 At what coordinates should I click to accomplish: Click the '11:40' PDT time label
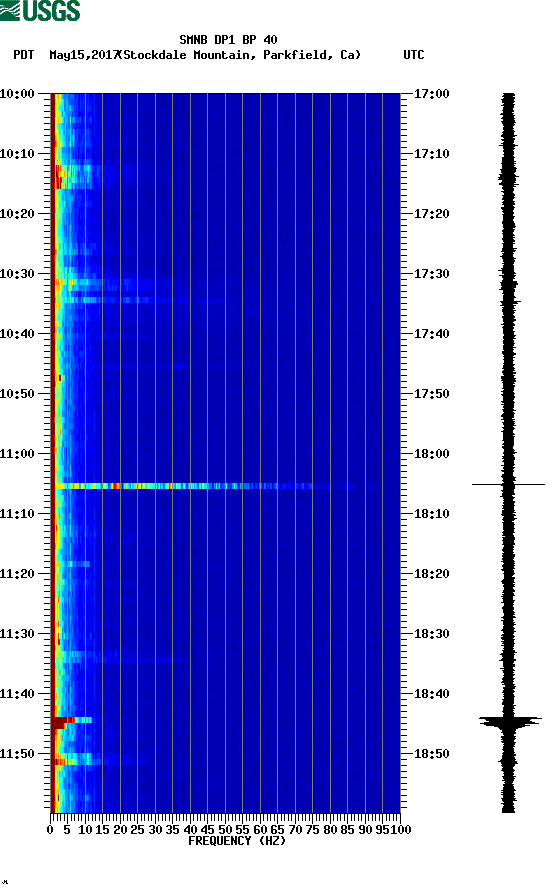pos(17,694)
